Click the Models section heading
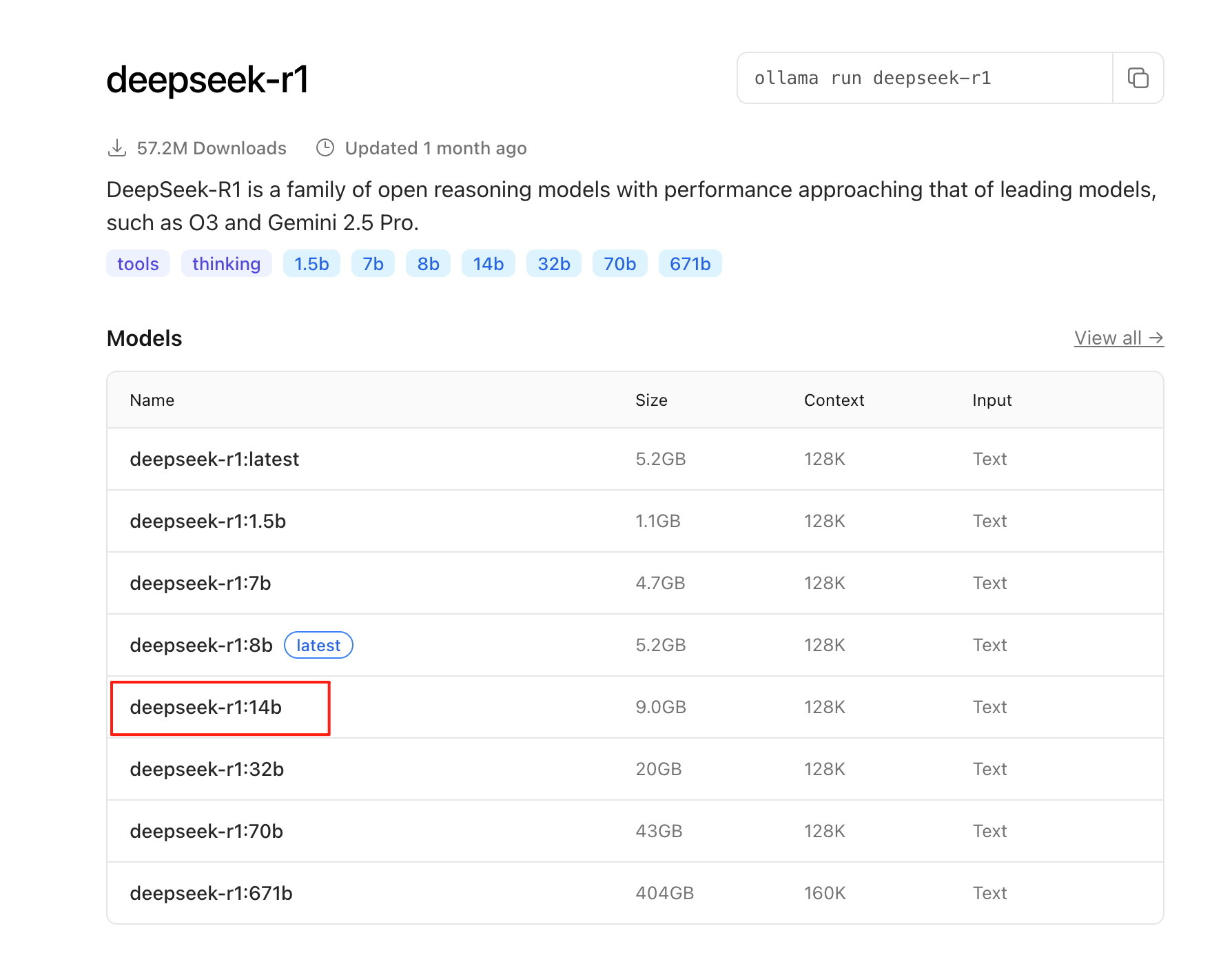The width and height of the screenshot is (1232, 955). 144,338
